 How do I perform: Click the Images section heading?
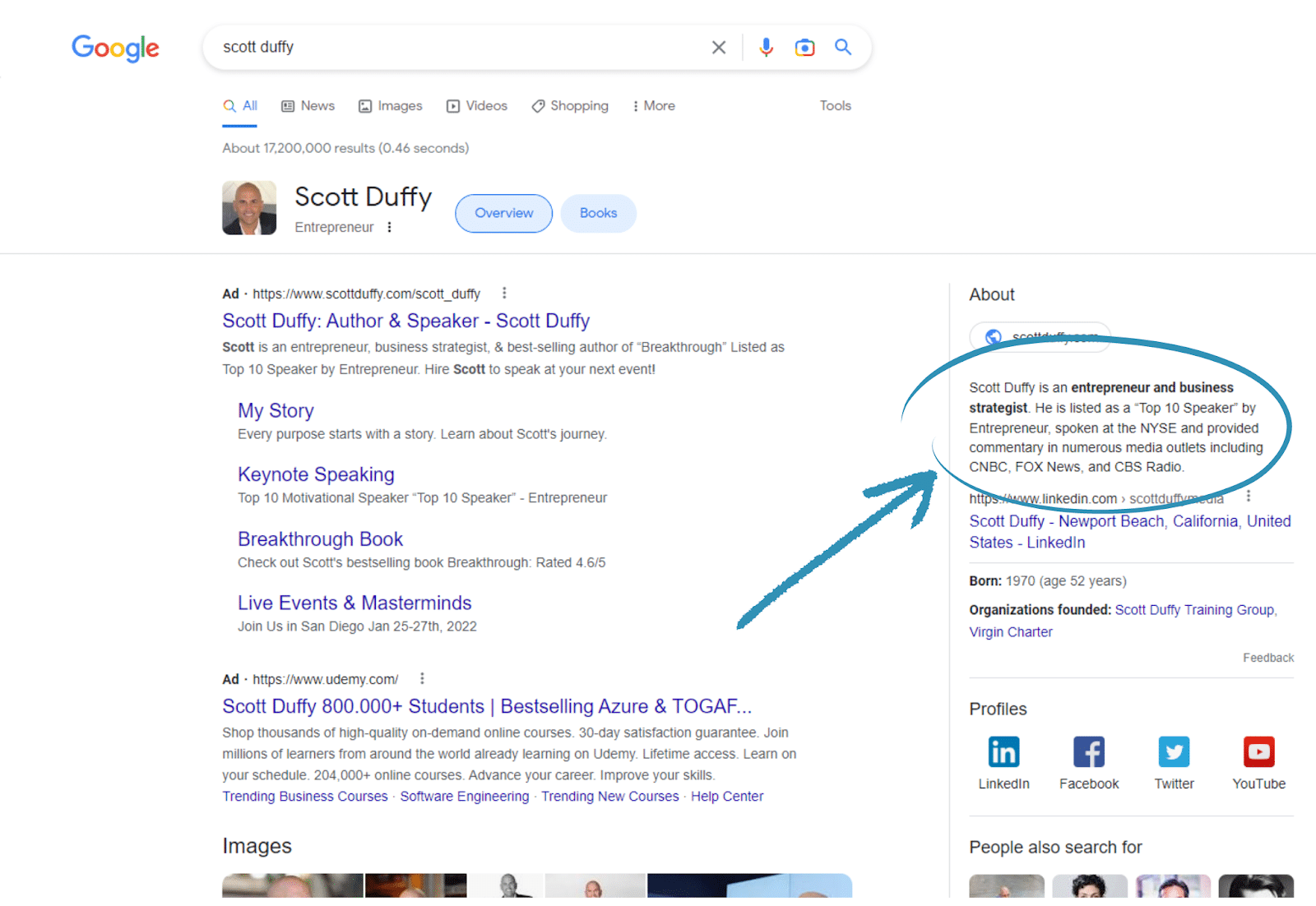click(x=257, y=846)
